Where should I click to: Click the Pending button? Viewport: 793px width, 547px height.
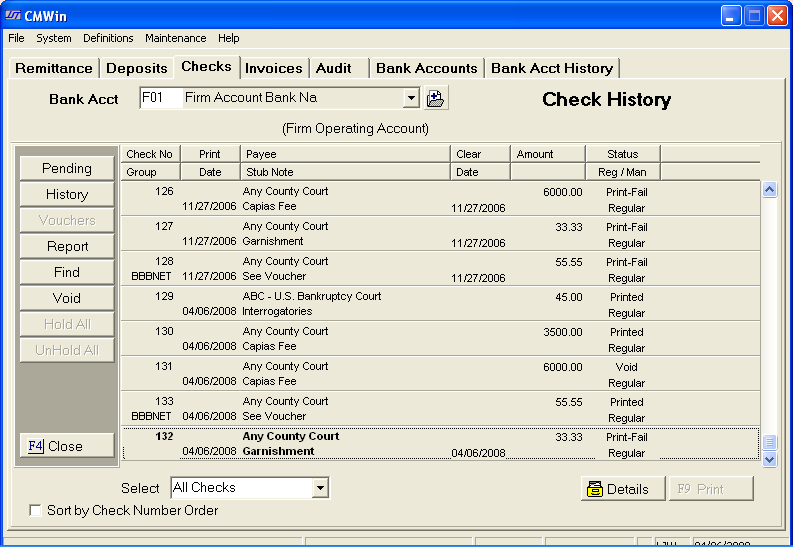tap(67, 168)
